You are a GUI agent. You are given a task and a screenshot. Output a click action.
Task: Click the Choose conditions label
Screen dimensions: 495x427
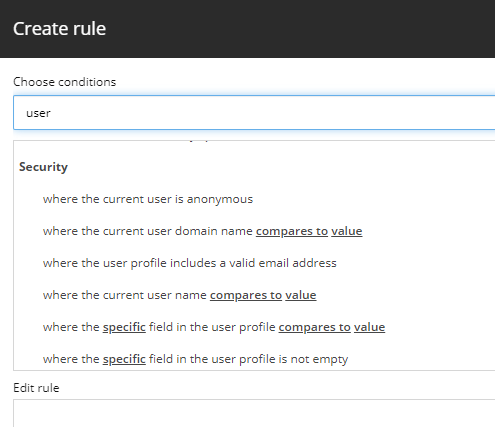pyautogui.click(x=65, y=82)
